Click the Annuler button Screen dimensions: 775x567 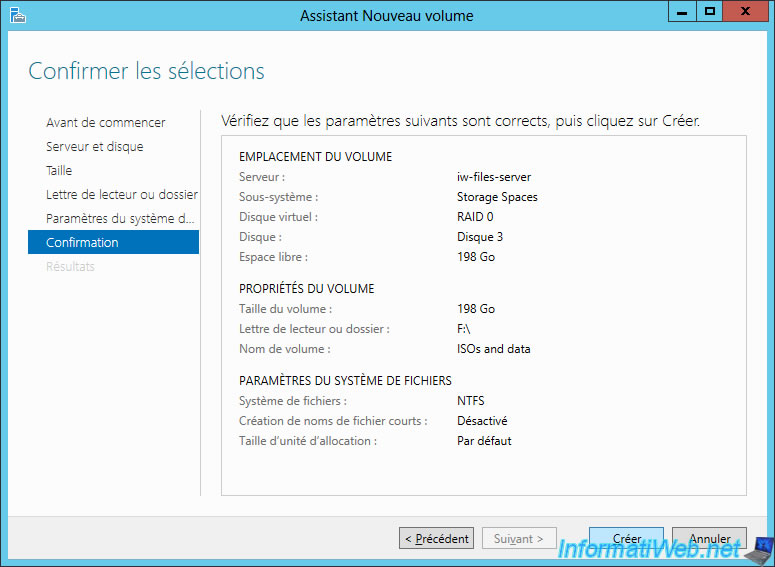pyautogui.click(x=709, y=538)
